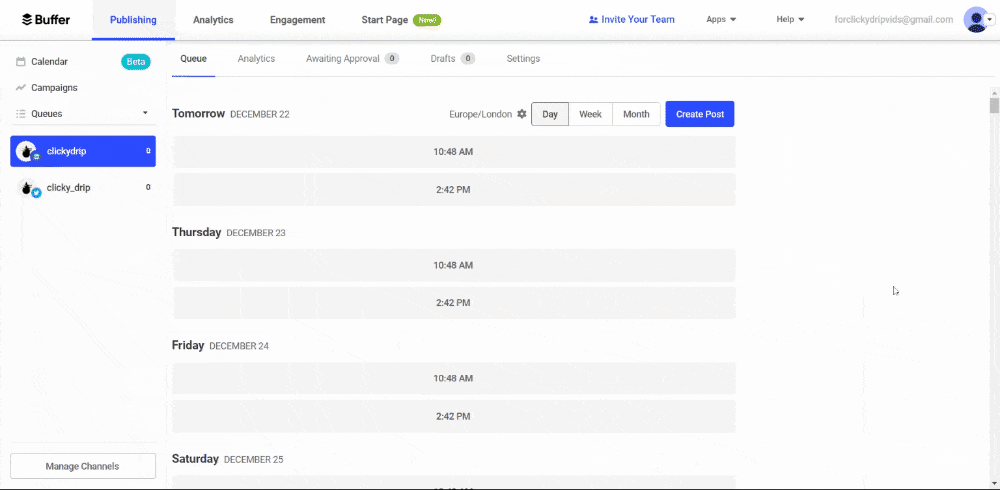
Task: Switch to Month view
Action: (636, 114)
